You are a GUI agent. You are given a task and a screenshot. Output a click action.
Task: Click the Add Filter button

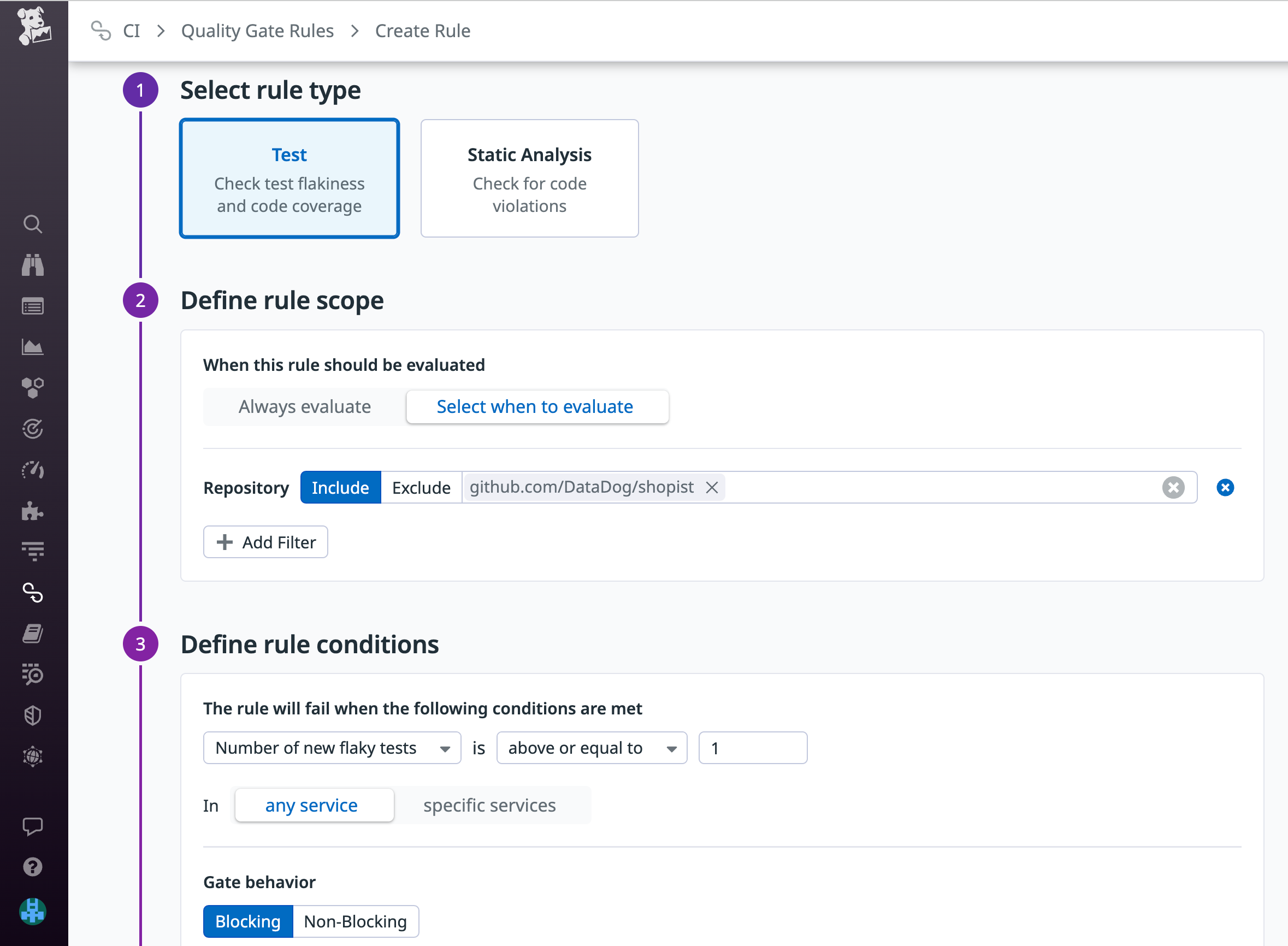pyautogui.click(x=265, y=542)
